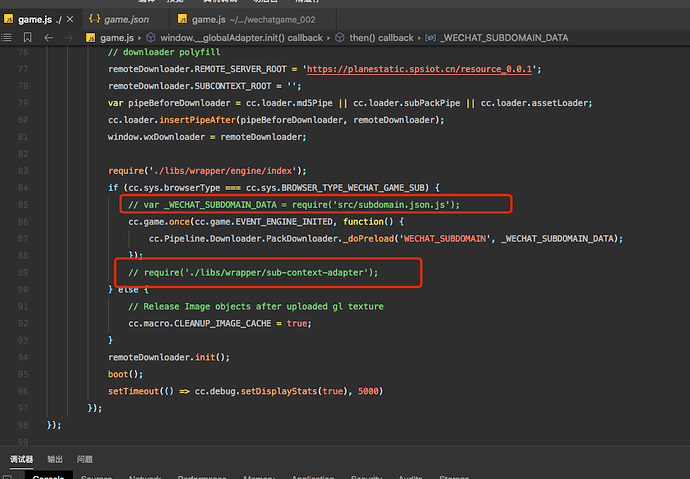Screen dimensions: 690x479
Task: Click the '// downloader polyfill' comment
Action: point(164,52)
